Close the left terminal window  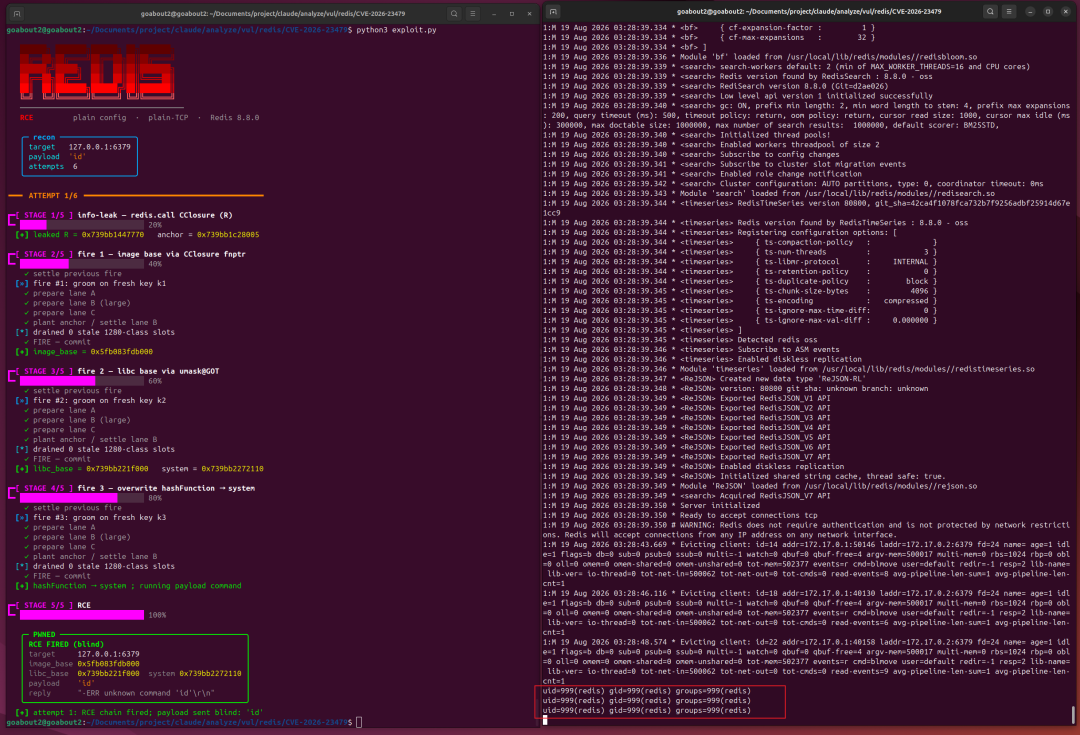coord(529,14)
